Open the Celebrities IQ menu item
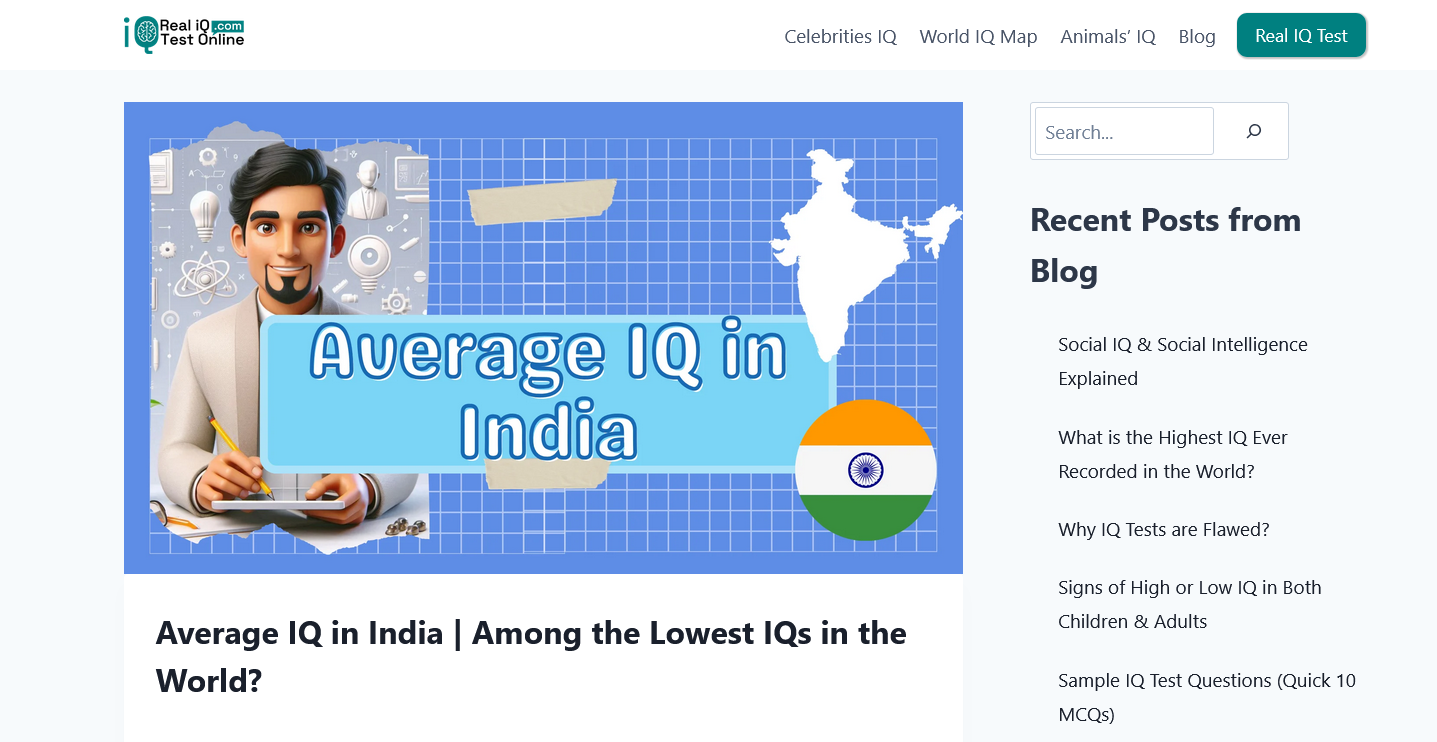This screenshot has height=742, width=1437. pos(840,36)
